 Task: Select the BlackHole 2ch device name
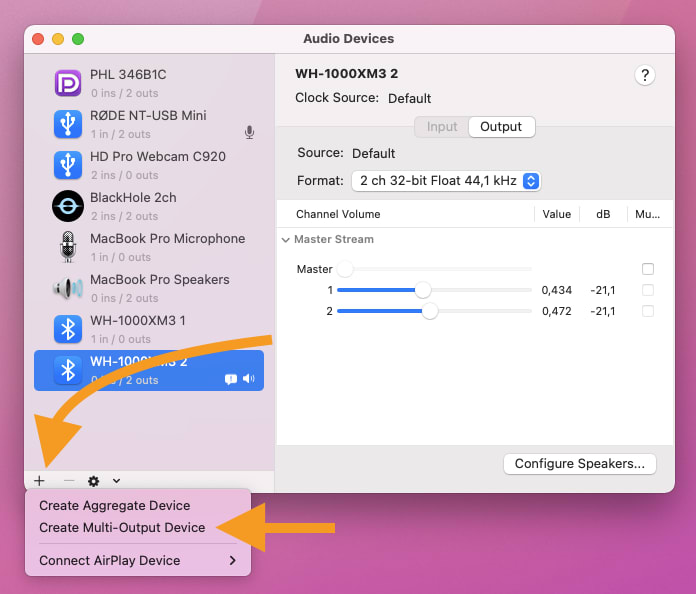point(133,198)
